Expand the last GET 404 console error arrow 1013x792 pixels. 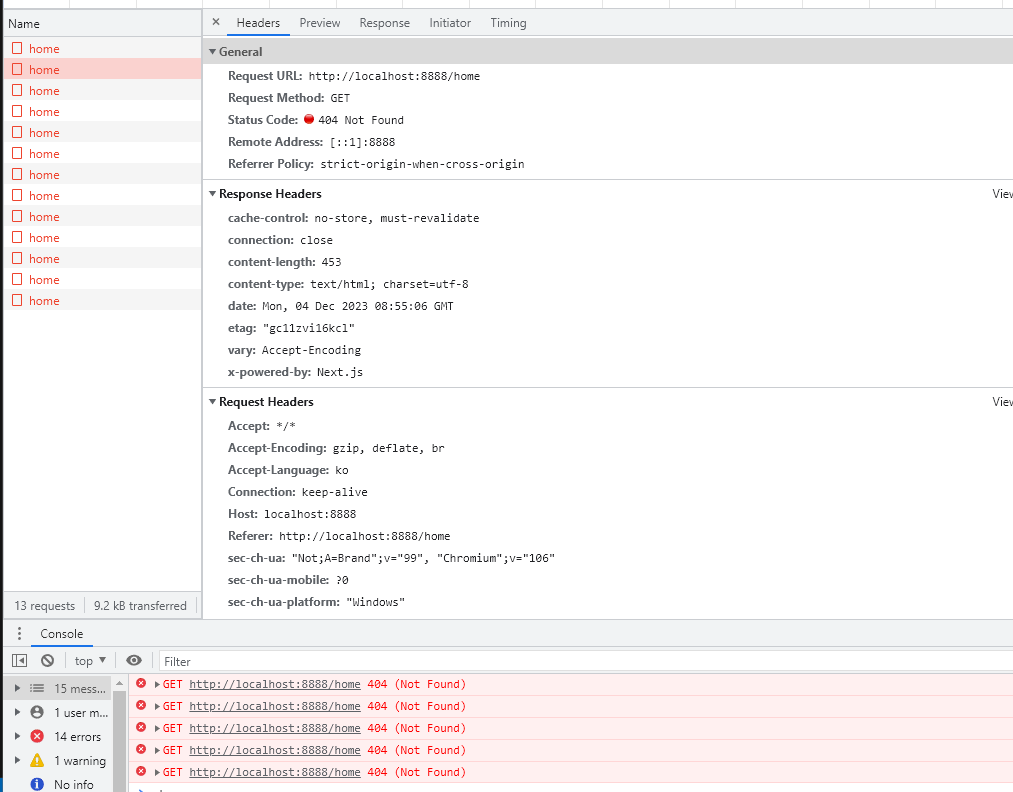[157, 772]
